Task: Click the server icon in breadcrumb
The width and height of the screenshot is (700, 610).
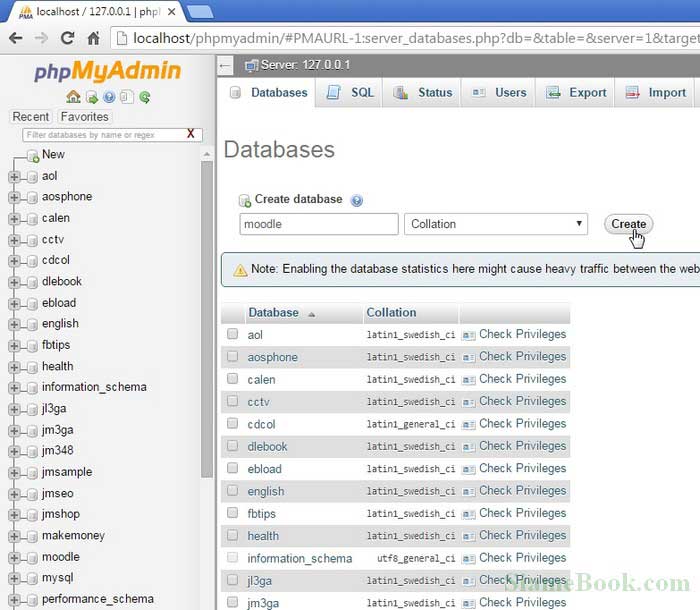Action: [251, 66]
